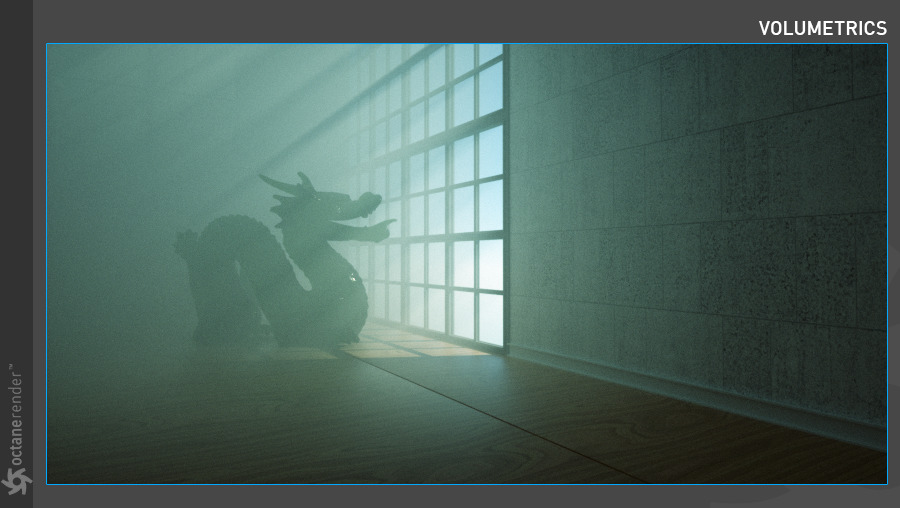Click the dragon's spiked tail tip

185,240
